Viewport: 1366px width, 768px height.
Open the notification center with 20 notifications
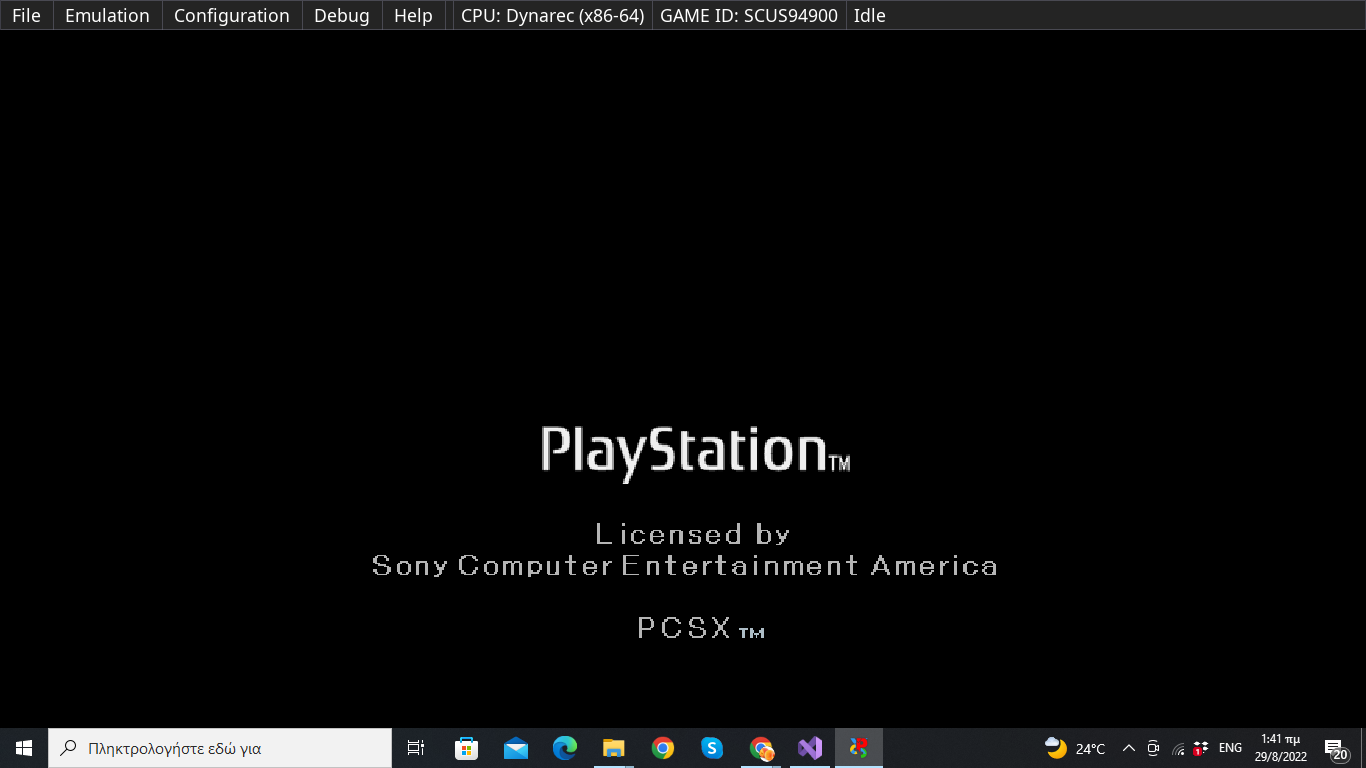tap(1336, 748)
